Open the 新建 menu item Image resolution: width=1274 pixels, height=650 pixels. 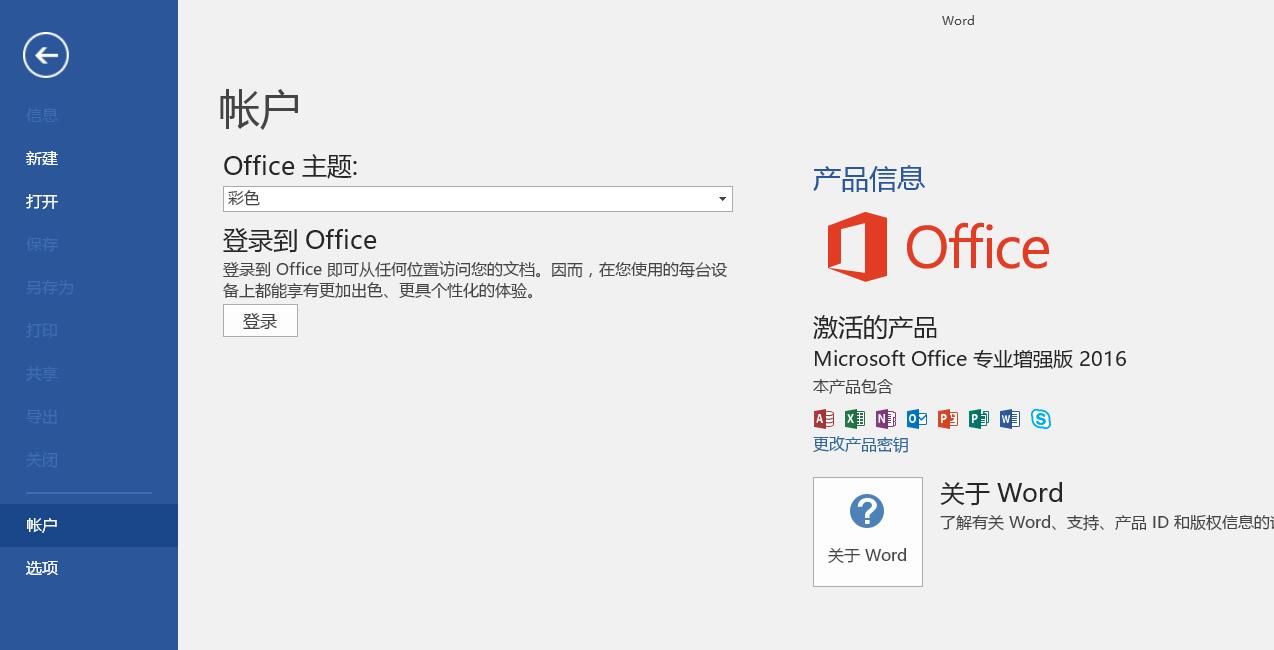tap(42, 158)
